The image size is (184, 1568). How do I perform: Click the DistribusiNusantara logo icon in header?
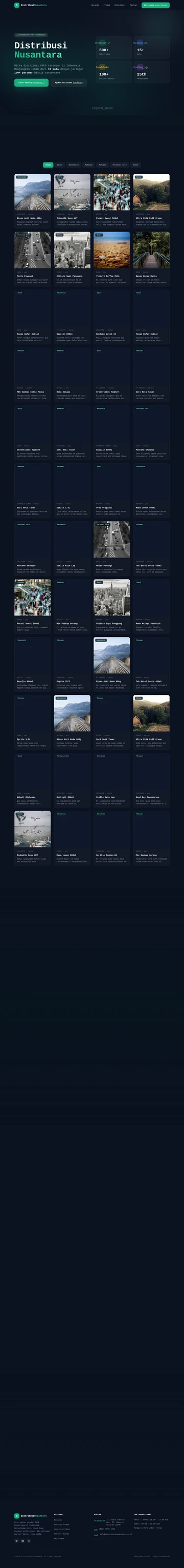(17, 5)
